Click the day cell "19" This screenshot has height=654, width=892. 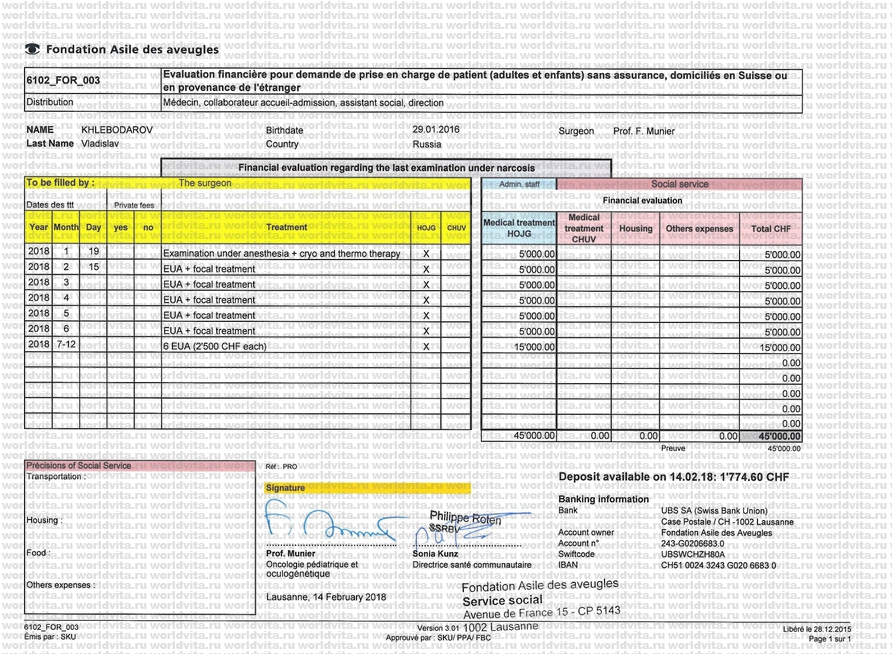(x=94, y=251)
